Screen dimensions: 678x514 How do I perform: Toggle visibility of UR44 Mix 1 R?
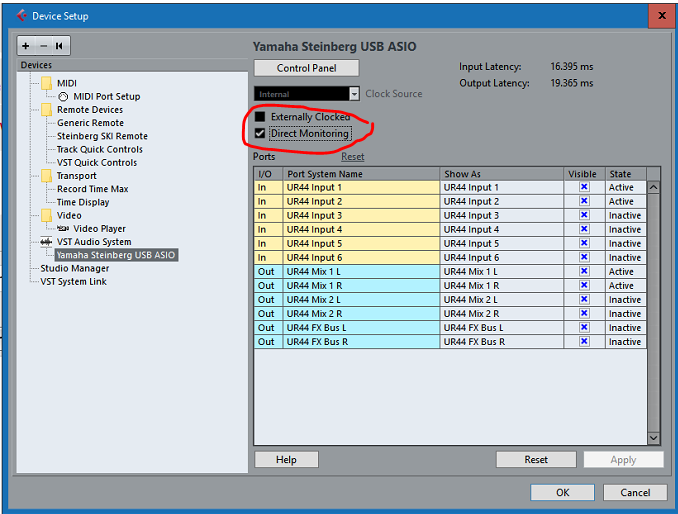point(584,285)
